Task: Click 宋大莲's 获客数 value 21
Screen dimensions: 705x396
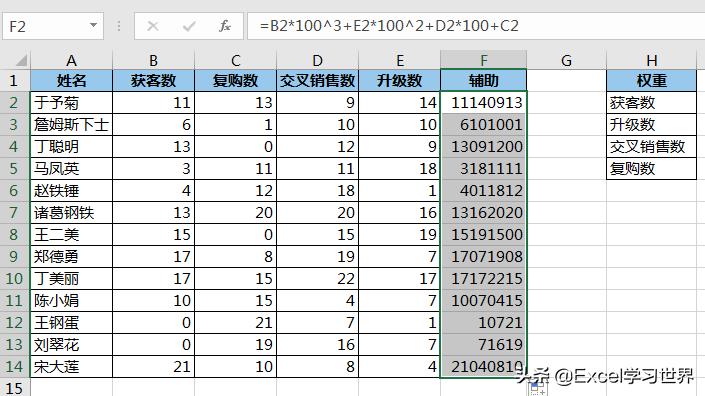Action: click(x=153, y=367)
